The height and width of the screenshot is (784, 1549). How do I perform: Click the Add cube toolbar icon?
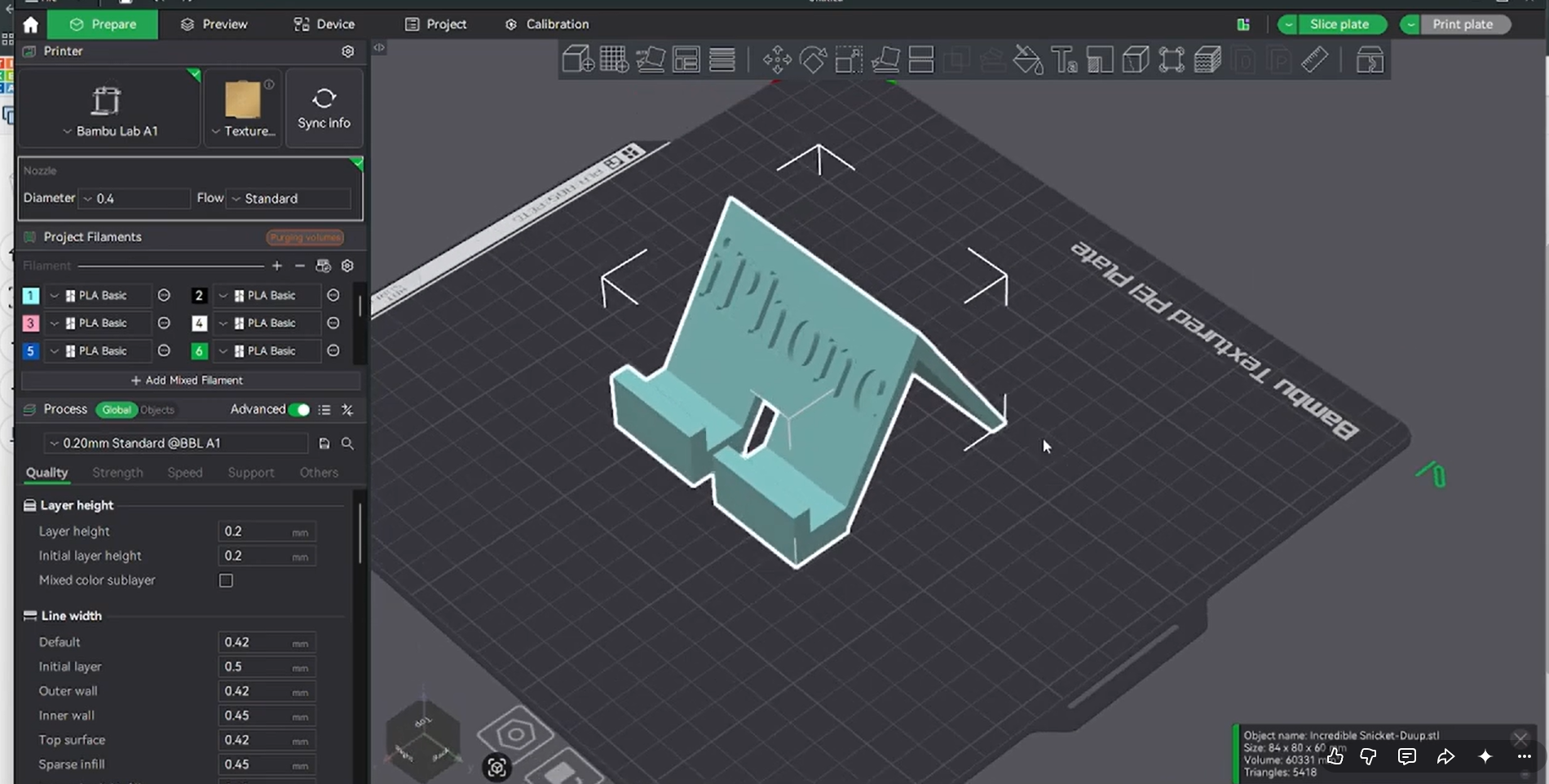click(578, 59)
